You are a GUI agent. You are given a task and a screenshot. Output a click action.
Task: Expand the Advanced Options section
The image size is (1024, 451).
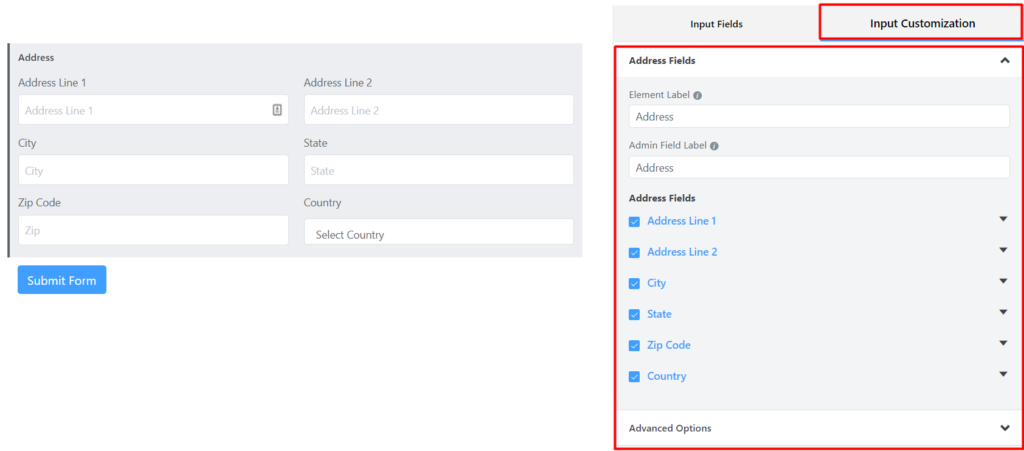(x=1004, y=428)
